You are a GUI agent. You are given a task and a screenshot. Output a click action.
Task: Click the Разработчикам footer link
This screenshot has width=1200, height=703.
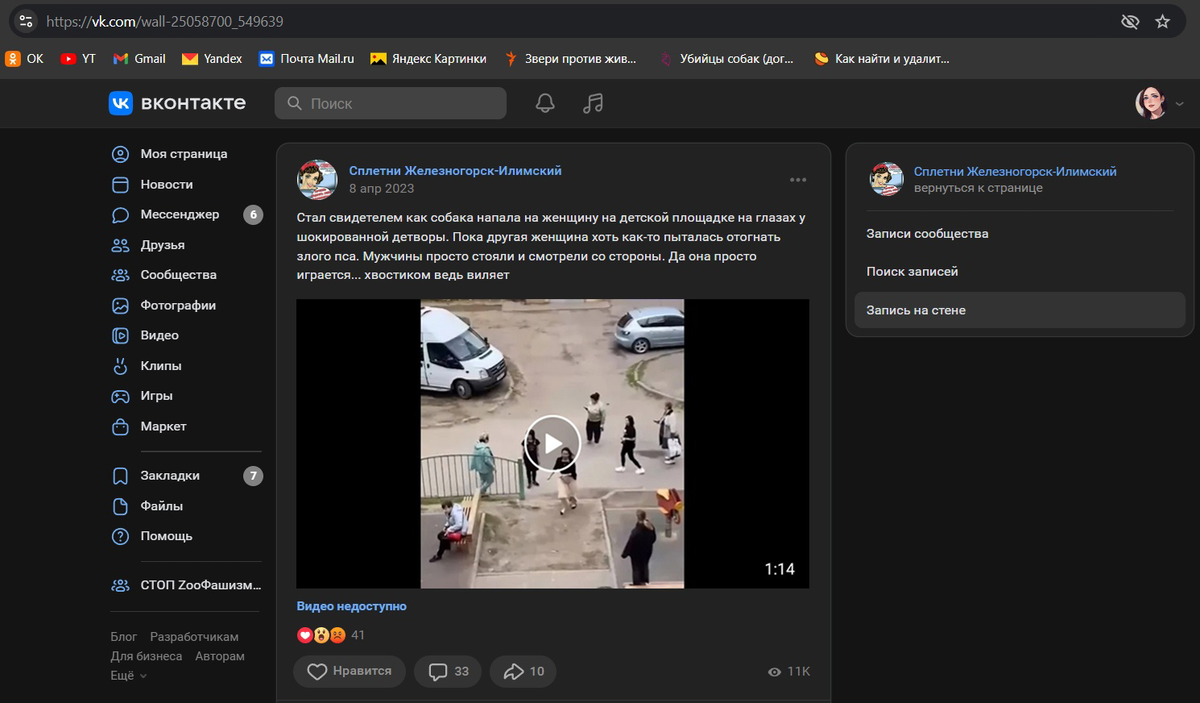(194, 637)
